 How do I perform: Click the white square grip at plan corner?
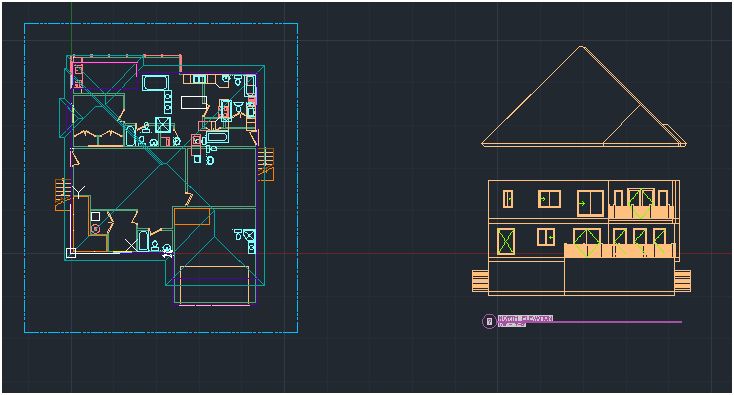(x=71, y=253)
